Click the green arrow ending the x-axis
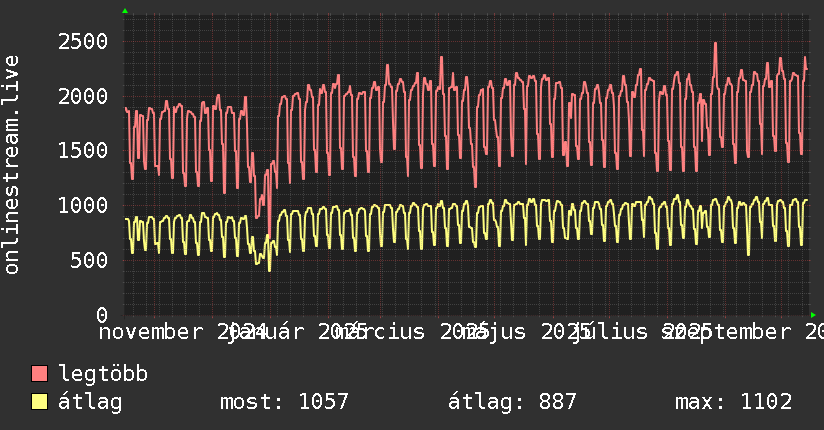 tap(813, 315)
